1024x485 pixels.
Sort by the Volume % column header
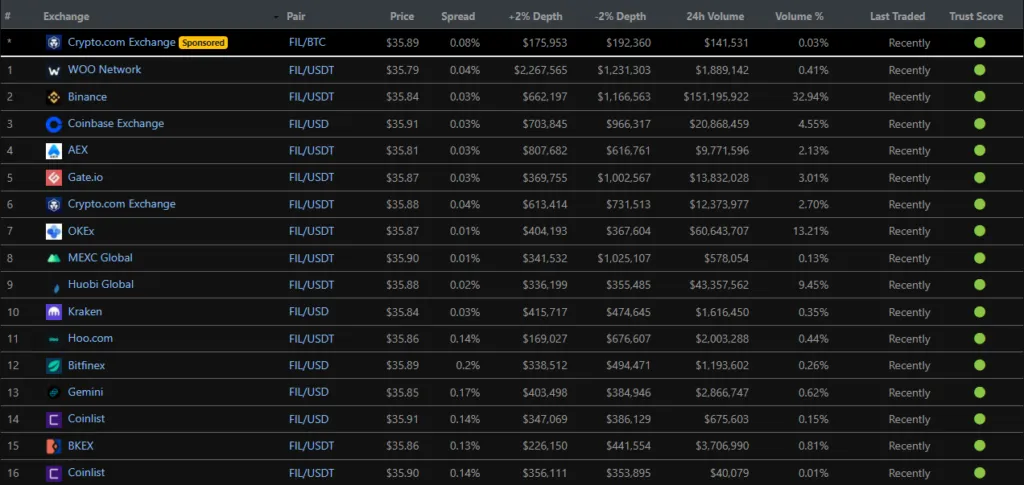pos(799,16)
